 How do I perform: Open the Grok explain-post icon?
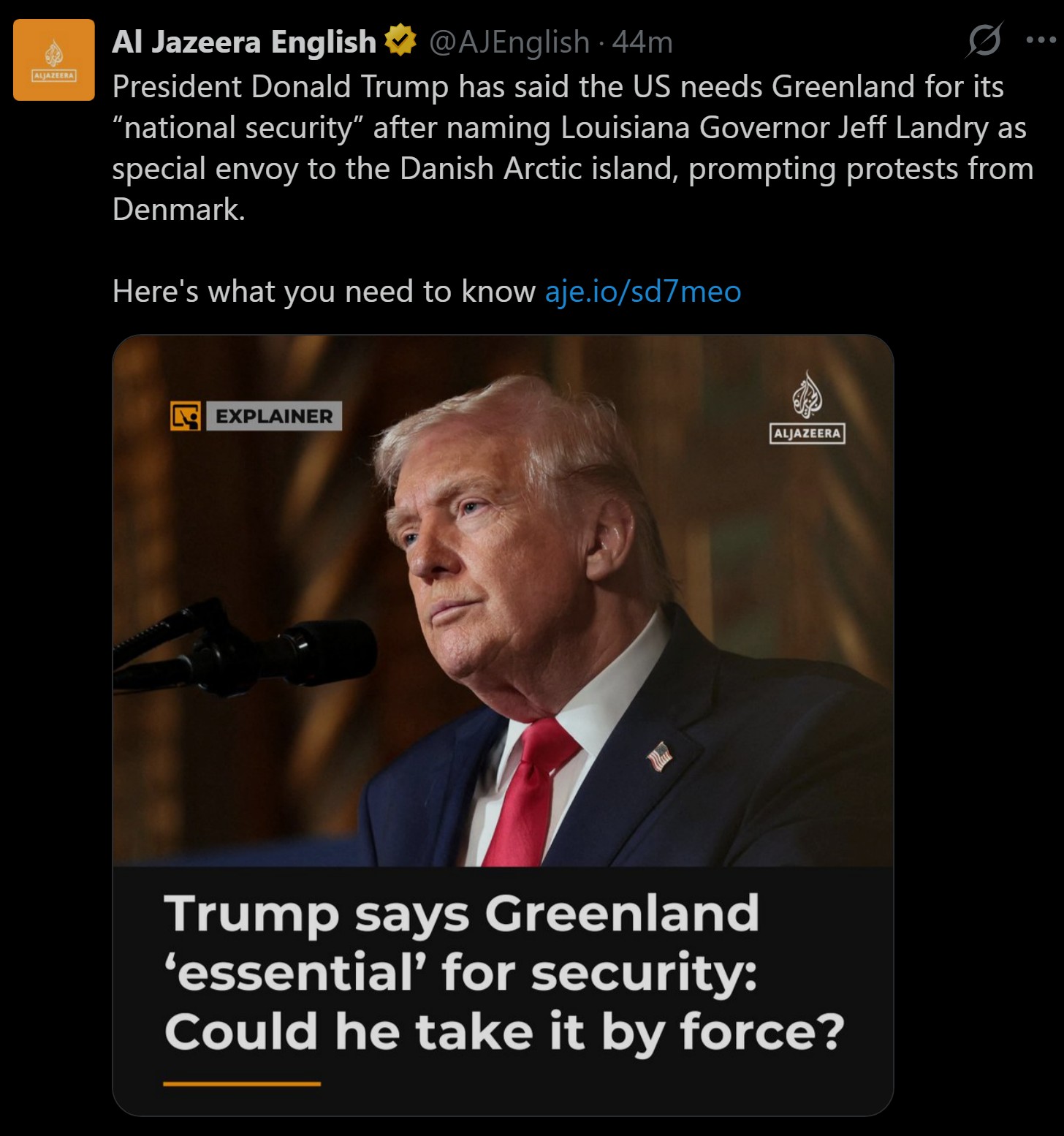(x=984, y=40)
